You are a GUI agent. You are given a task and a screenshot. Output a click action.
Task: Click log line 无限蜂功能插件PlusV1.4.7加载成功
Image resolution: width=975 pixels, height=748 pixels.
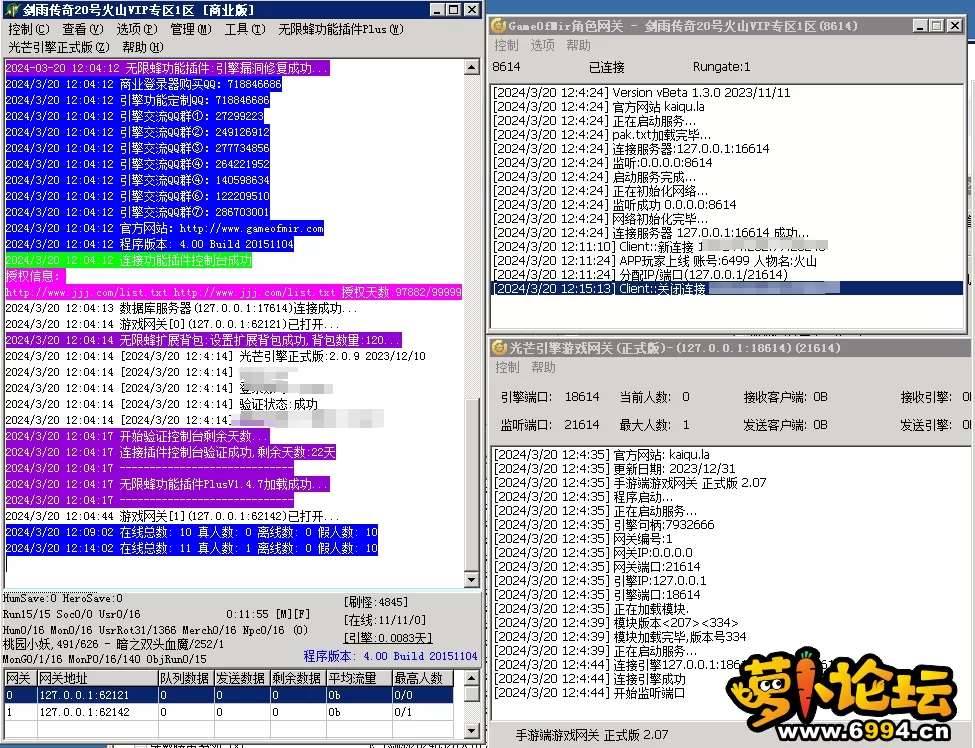tap(167, 484)
